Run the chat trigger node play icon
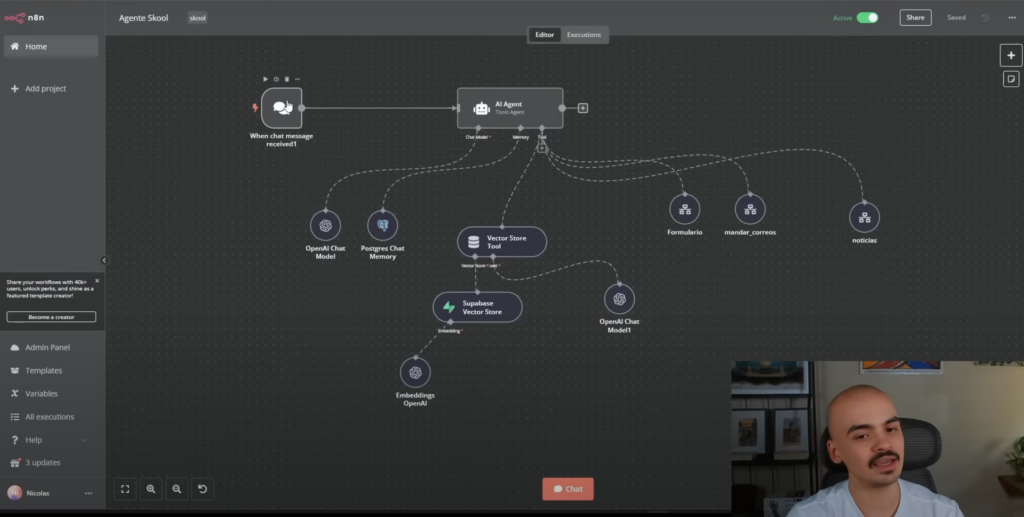1024x517 pixels. click(x=265, y=79)
